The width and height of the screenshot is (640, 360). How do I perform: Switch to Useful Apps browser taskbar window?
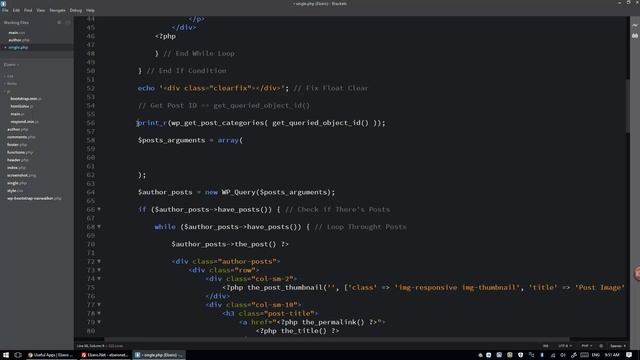(50, 355)
